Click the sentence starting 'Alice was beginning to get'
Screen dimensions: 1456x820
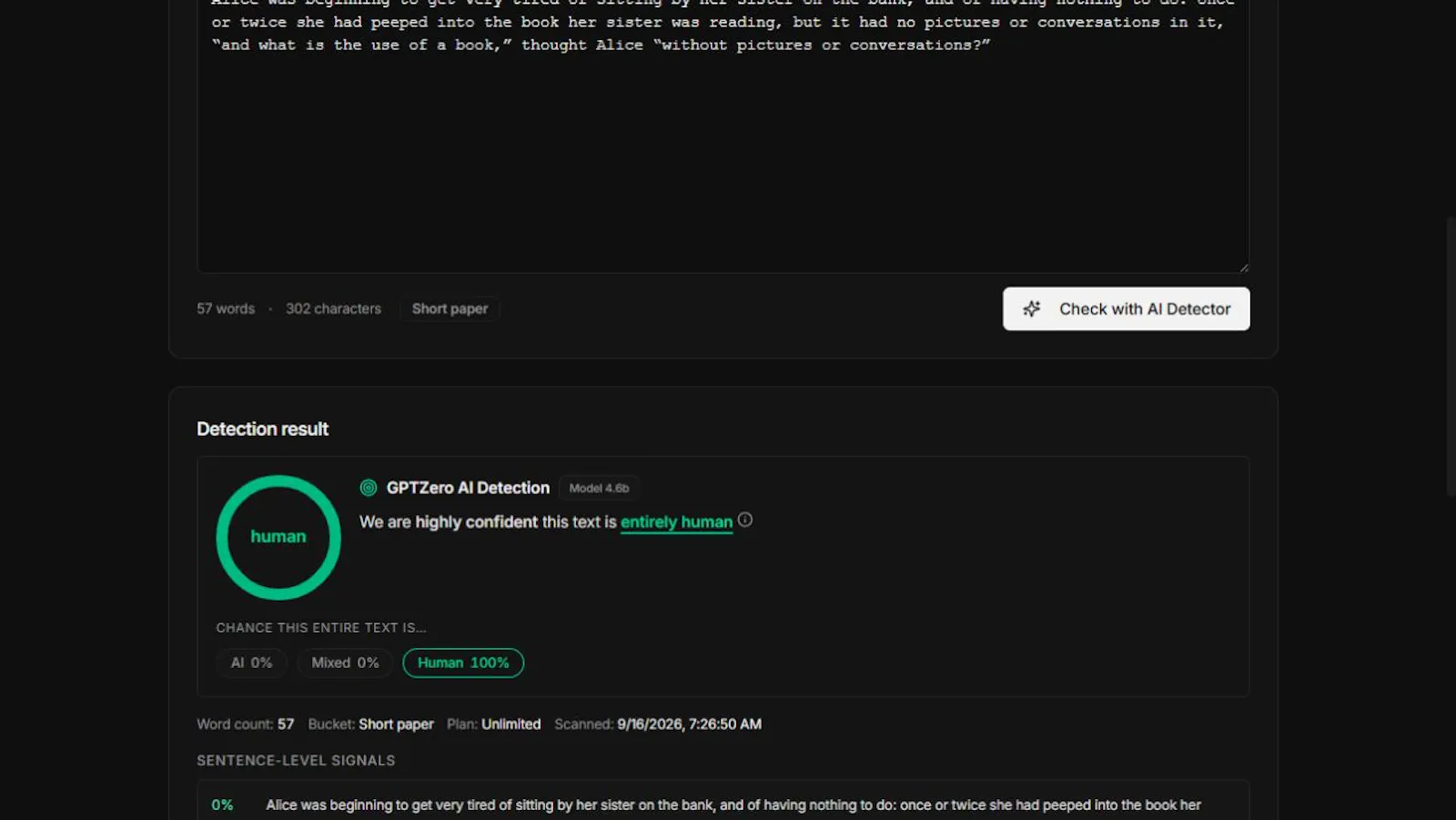(733, 805)
